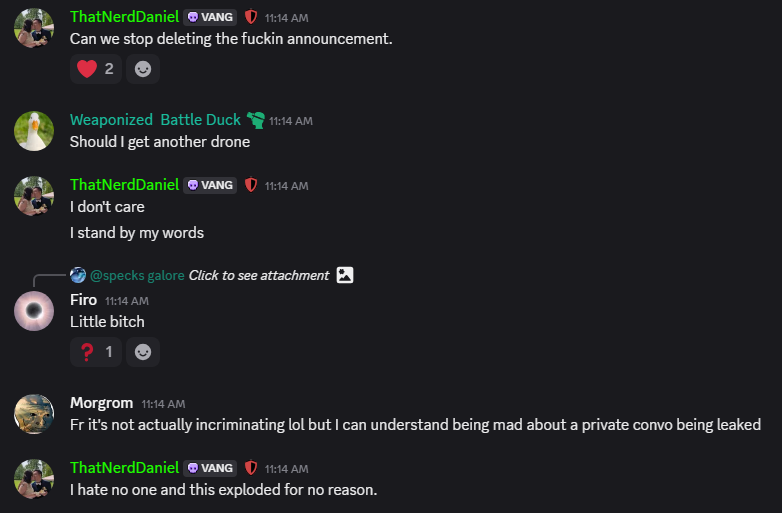Image resolution: width=782 pixels, height=513 pixels.
Task: Click the duck role icon beside Weaponized Battle Duck
Action: [256, 120]
